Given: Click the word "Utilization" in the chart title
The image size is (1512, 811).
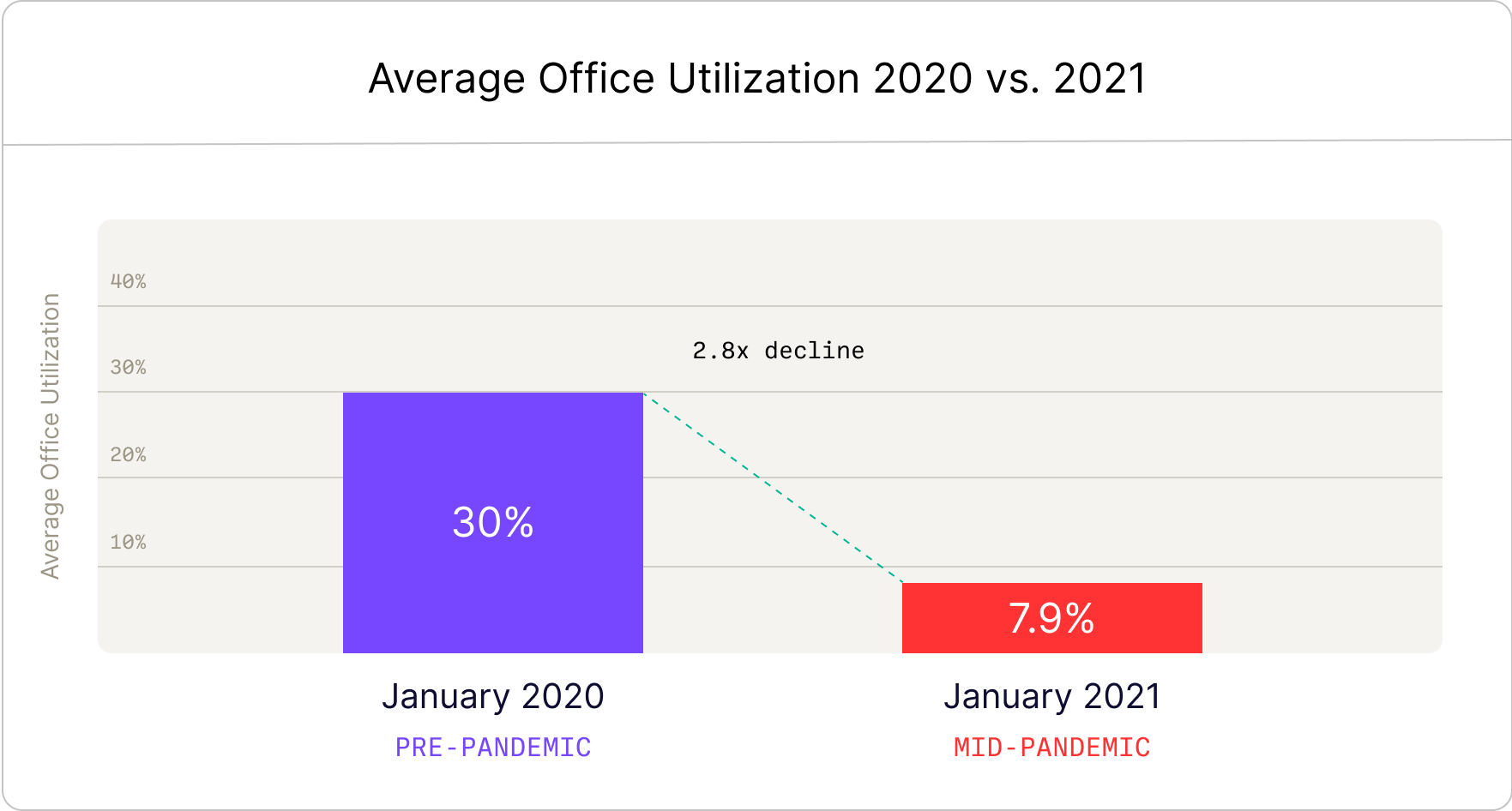Looking at the screenshot, I should point(763,79).
